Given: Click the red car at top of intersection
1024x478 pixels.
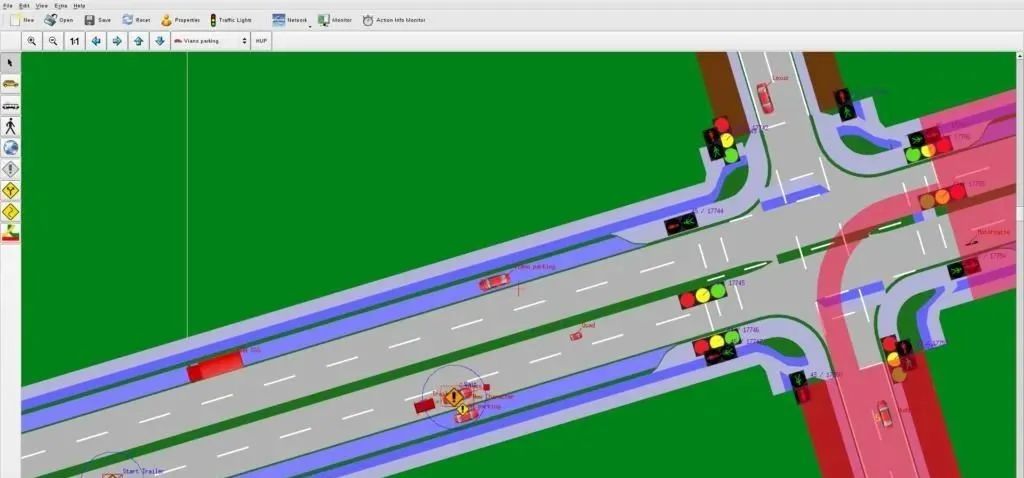Looking at the screenshot, I should [x=765, y=98].
